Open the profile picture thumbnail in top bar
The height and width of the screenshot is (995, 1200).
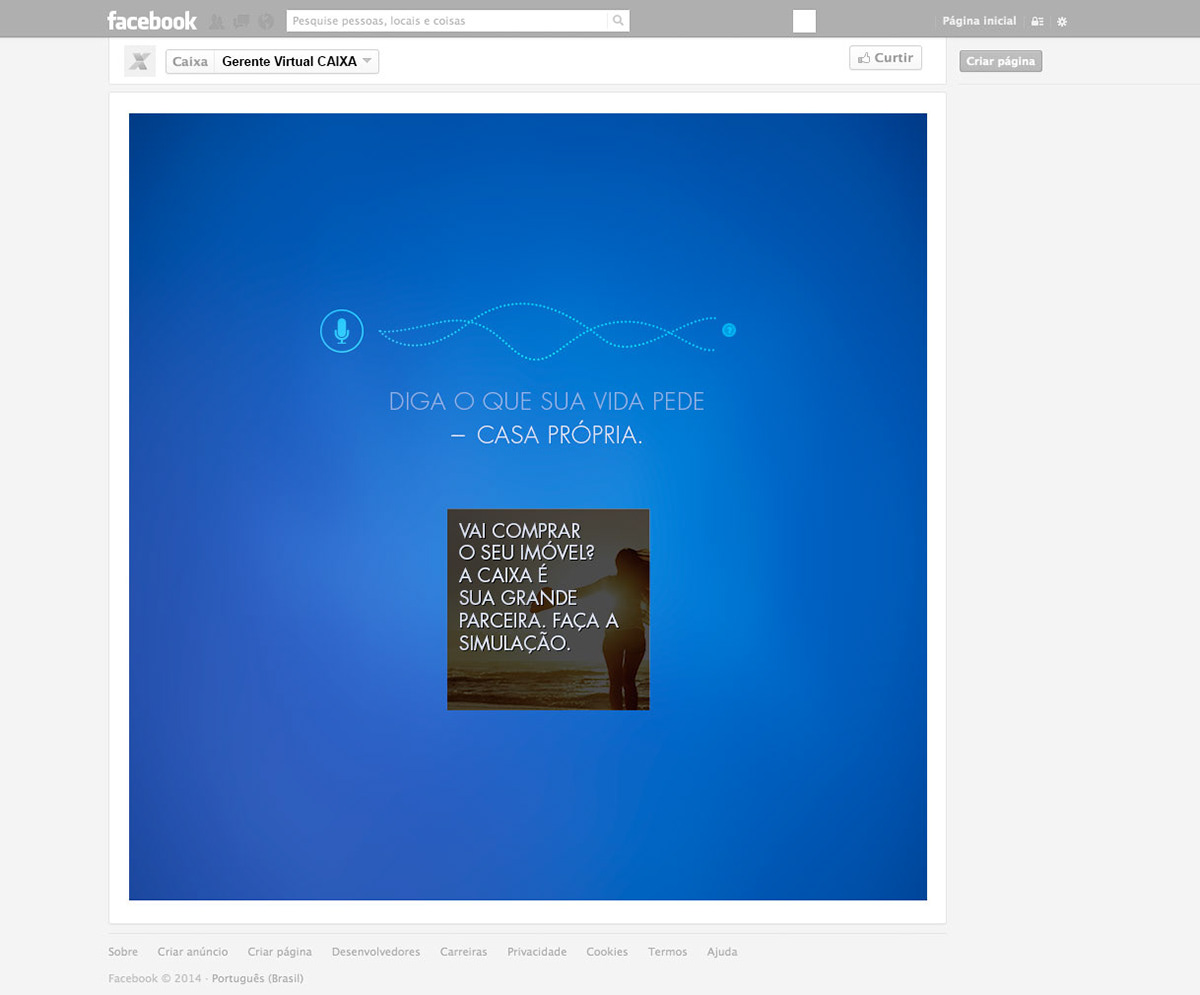click(x=804, y=21)
